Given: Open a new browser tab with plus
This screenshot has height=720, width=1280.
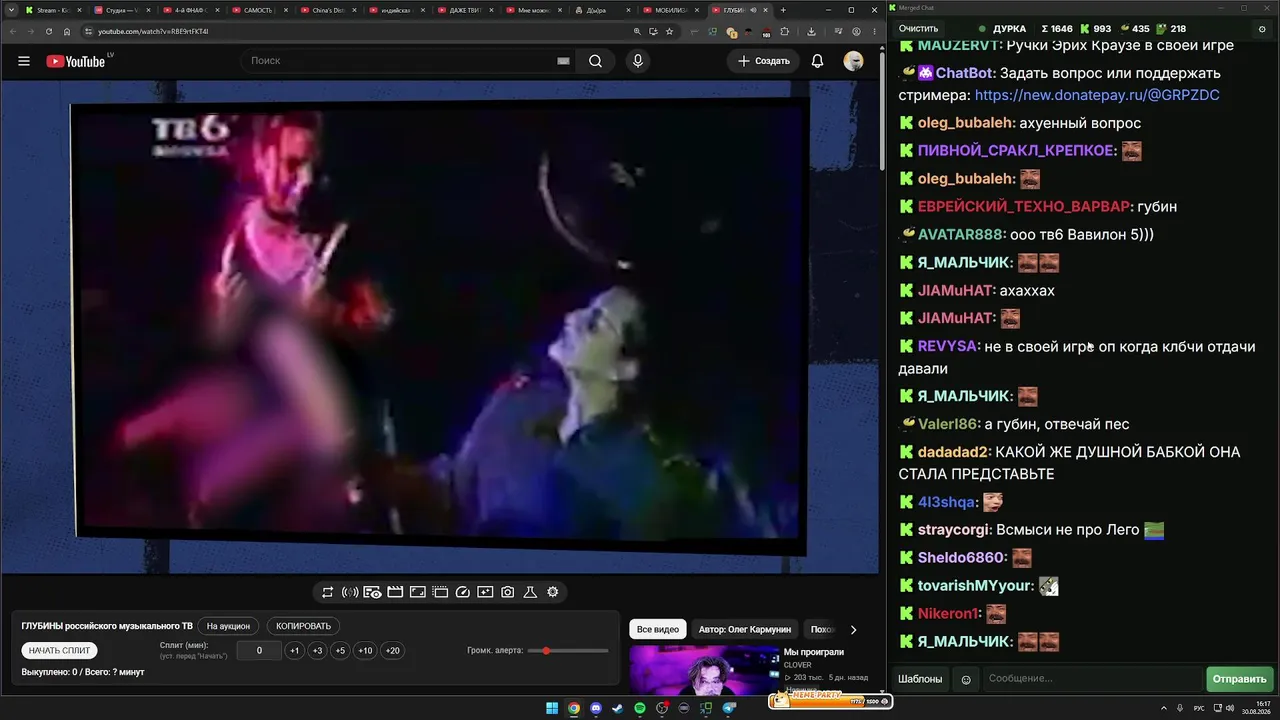Looking at the screenshot, I should (x=783, y=10).
